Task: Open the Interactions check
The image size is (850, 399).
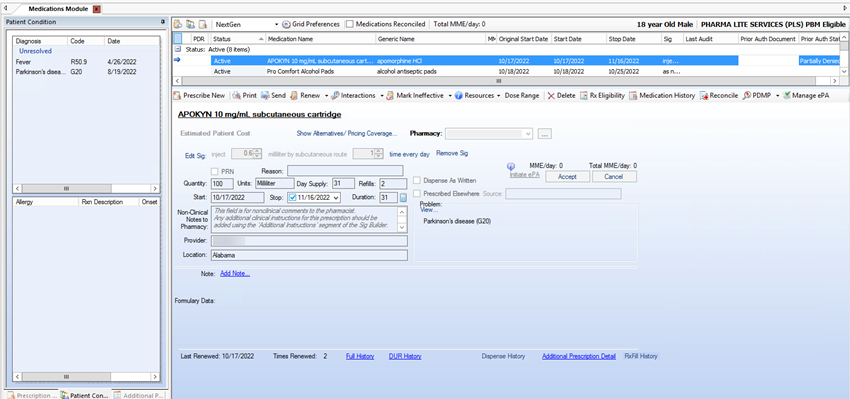Action: [353, 95]
